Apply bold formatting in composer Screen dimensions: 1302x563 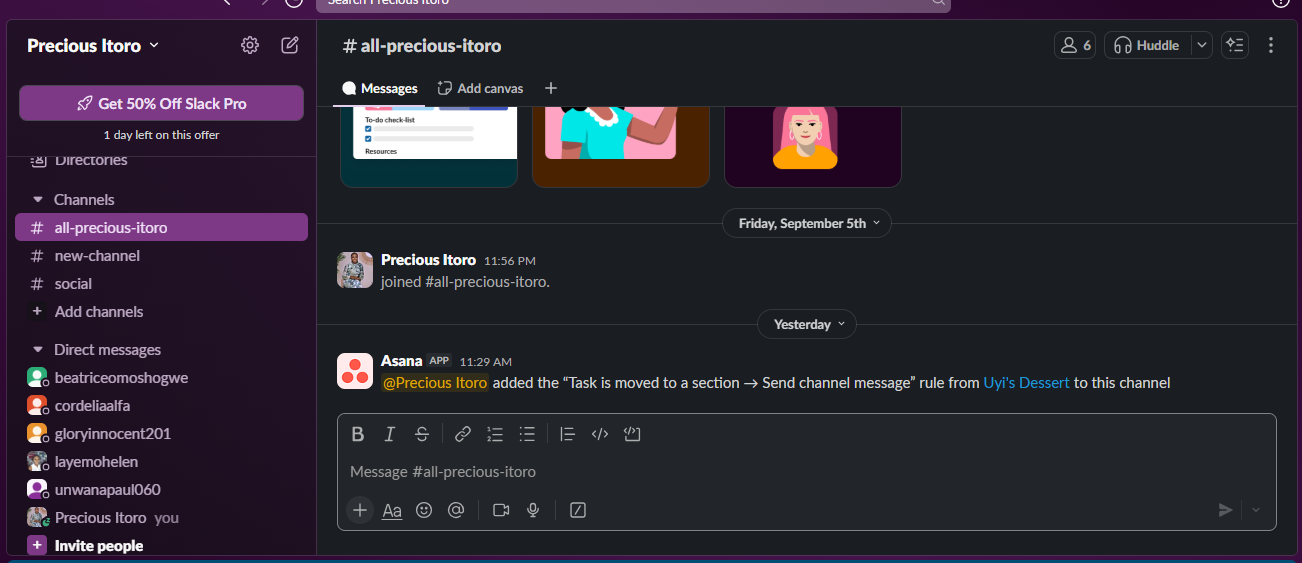click(358, 434)
